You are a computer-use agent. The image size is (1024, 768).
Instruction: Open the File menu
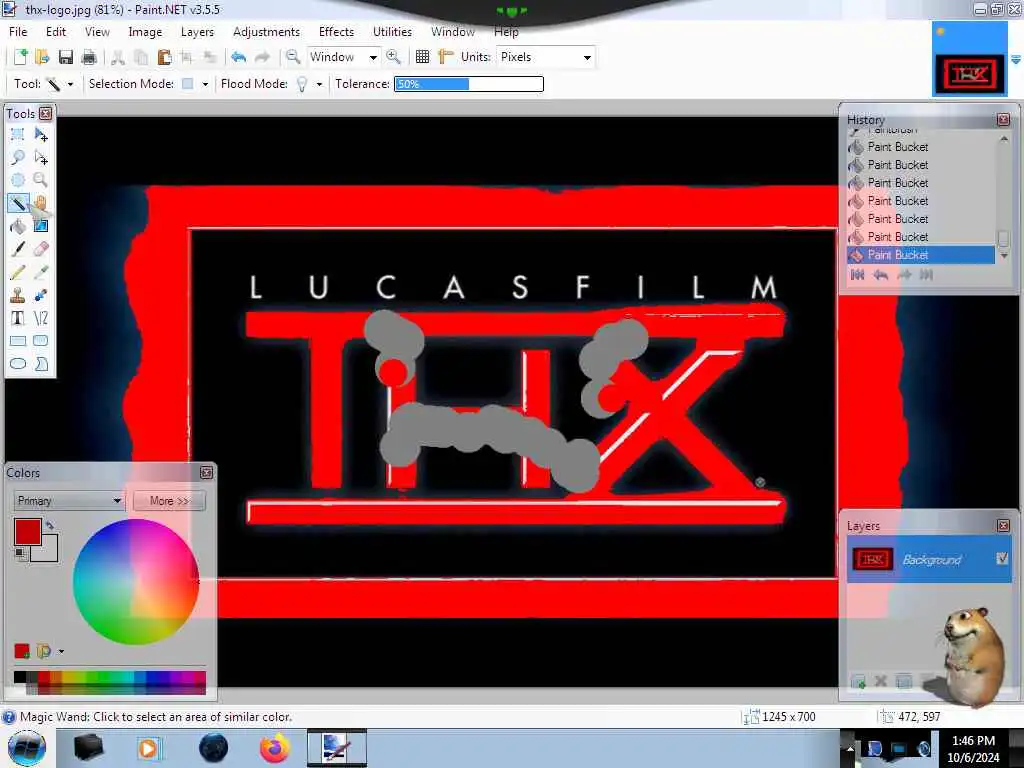click(x=18, y=32)
